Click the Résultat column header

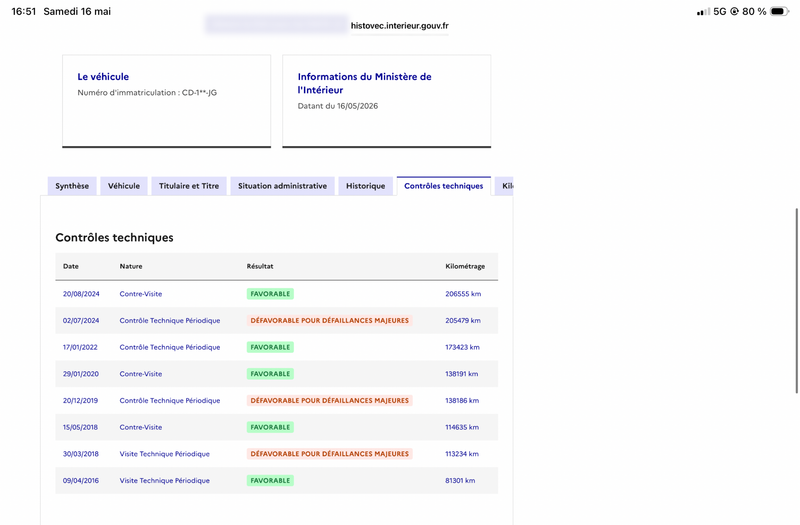(260, 266)
